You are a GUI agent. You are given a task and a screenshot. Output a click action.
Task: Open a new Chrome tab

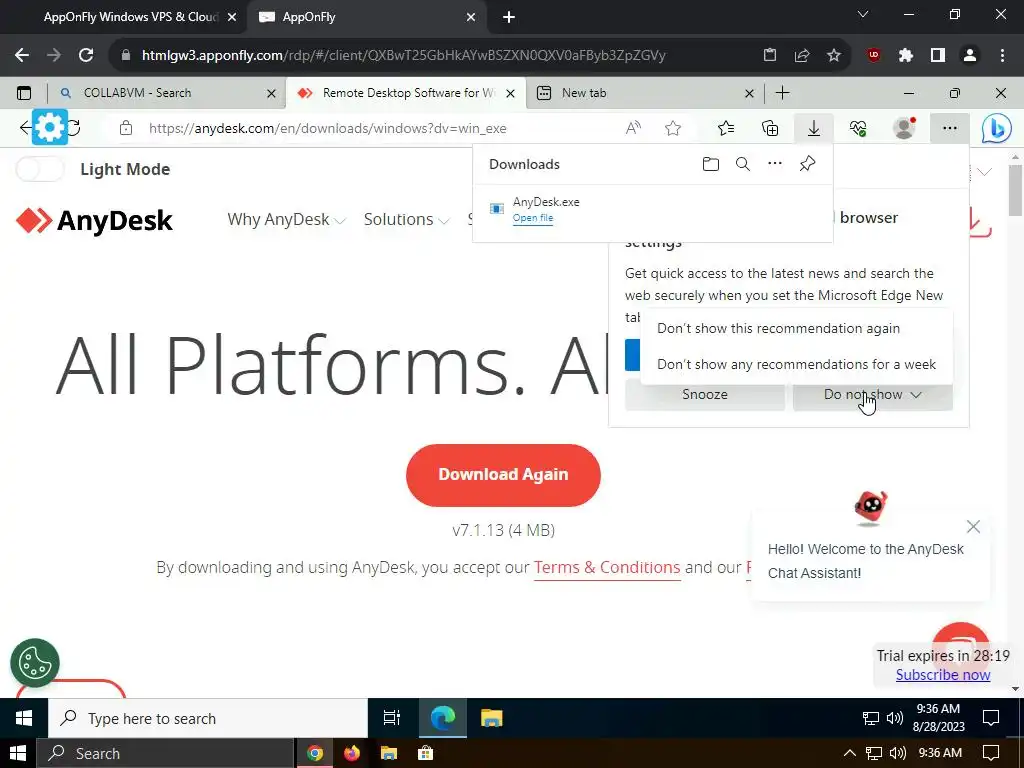509,17
